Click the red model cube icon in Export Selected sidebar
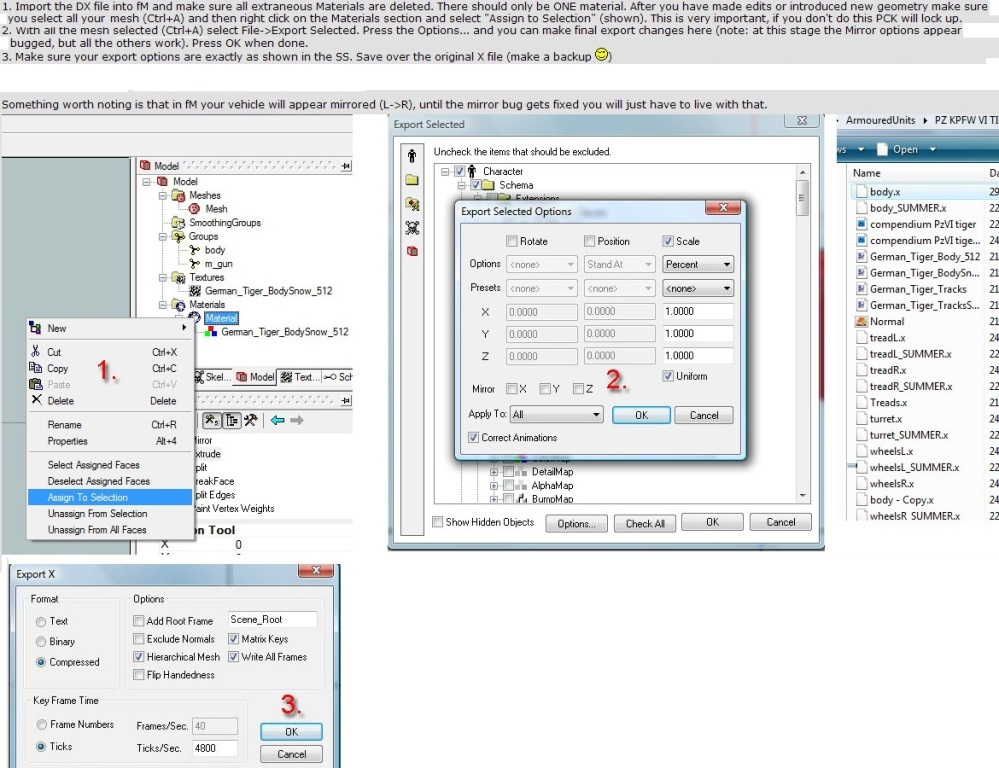 412,251
